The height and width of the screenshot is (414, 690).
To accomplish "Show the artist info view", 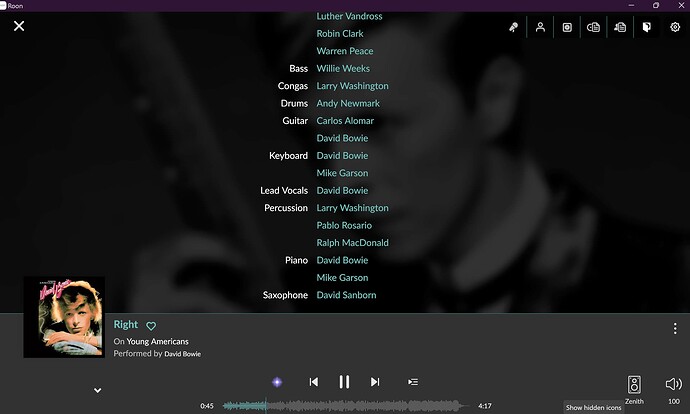I will click(x=540, y=27).
